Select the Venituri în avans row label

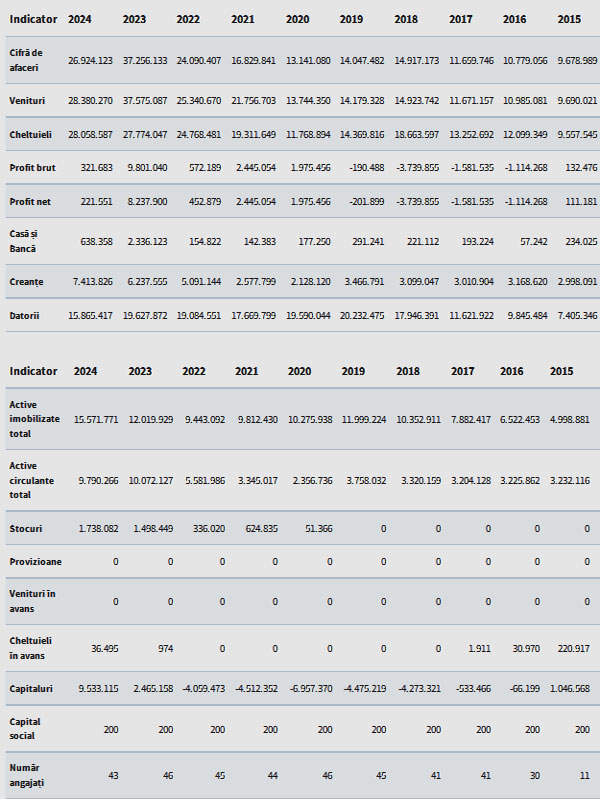(33, 601)
